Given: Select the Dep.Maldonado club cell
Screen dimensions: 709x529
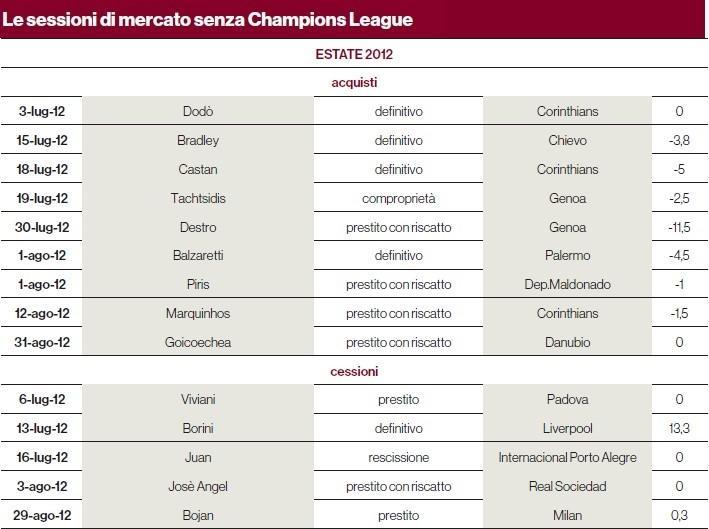Looking at the screenshot, I should pyautogui.click(x=567, y=284).
